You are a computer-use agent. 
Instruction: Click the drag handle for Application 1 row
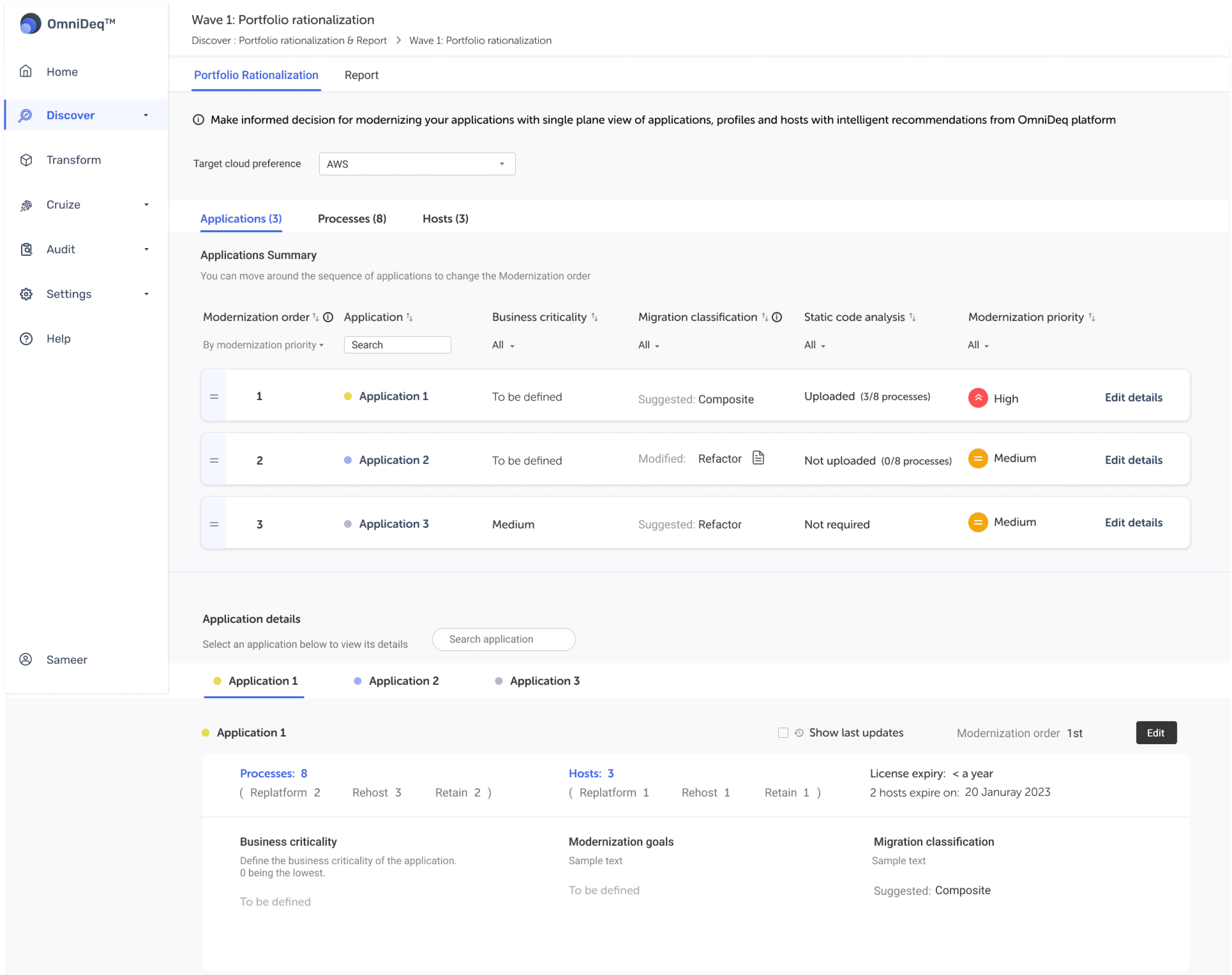214,396
